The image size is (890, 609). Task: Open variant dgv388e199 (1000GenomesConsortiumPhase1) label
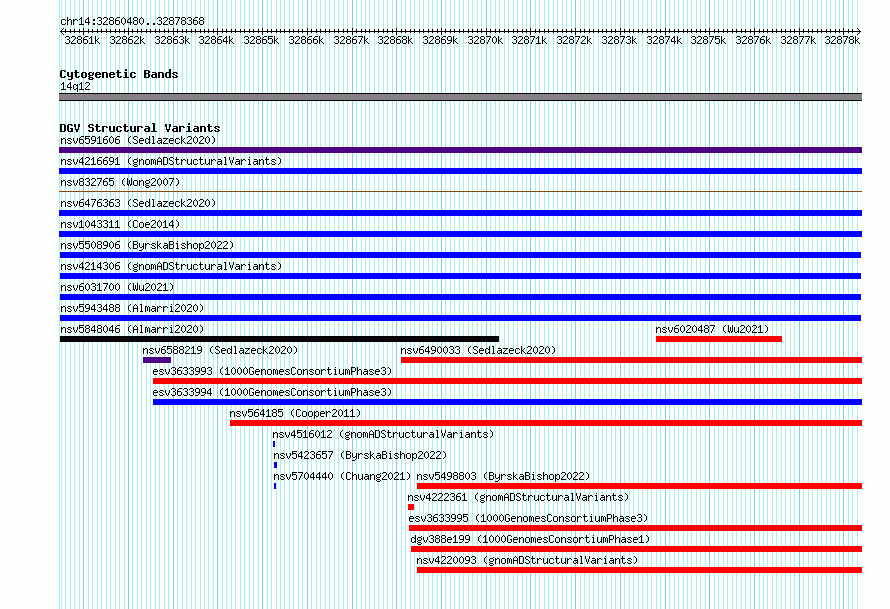point(530,539)
